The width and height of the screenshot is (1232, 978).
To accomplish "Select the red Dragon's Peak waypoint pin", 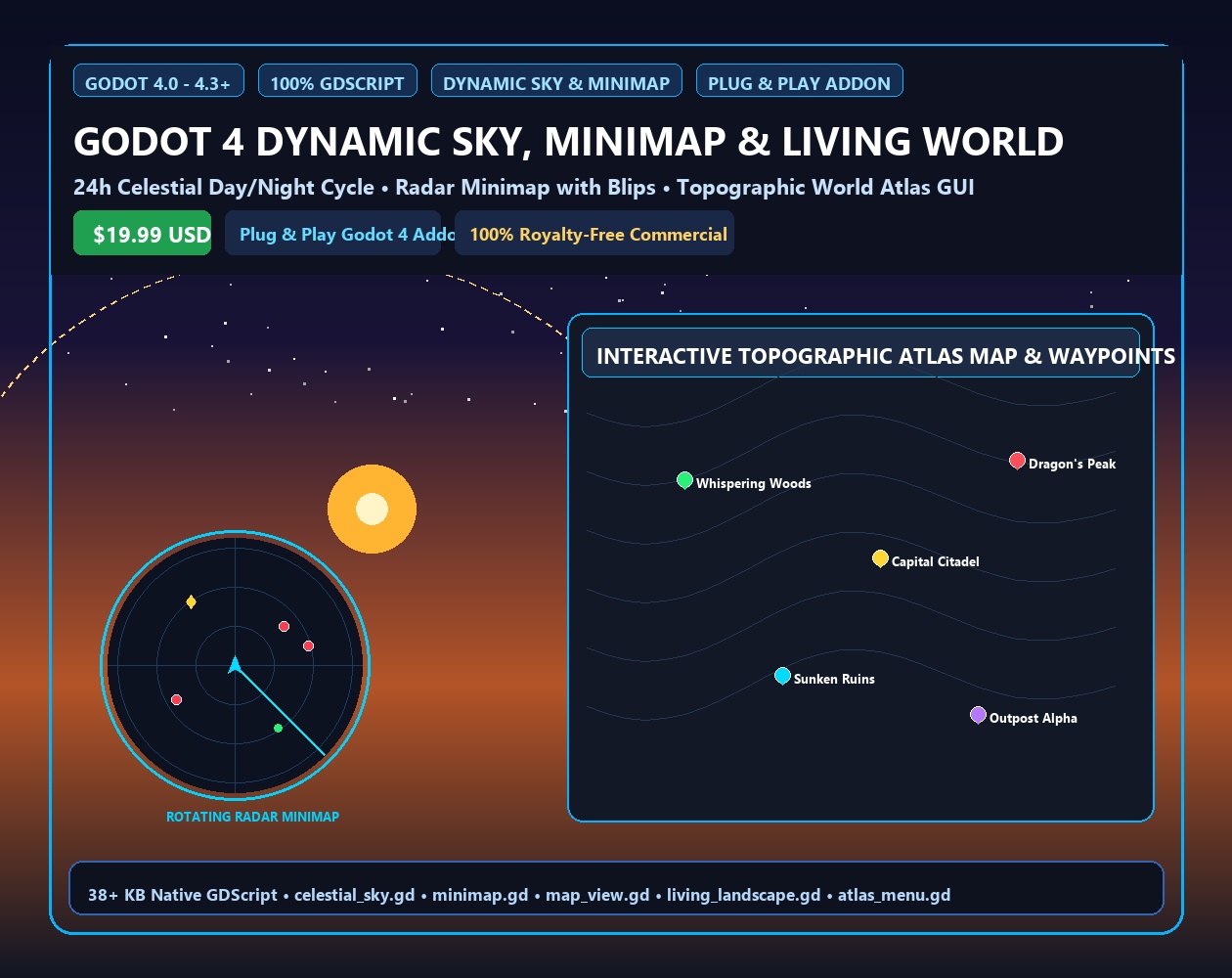I will pos(1017,461).
